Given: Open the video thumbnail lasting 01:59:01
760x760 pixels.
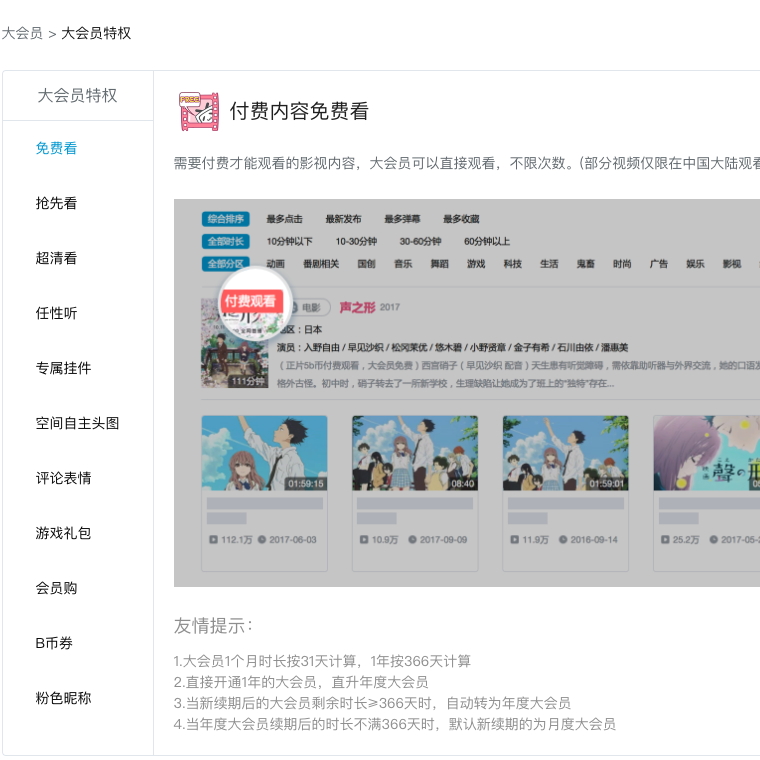Looking at the screenshot, I should click(566, 453).
